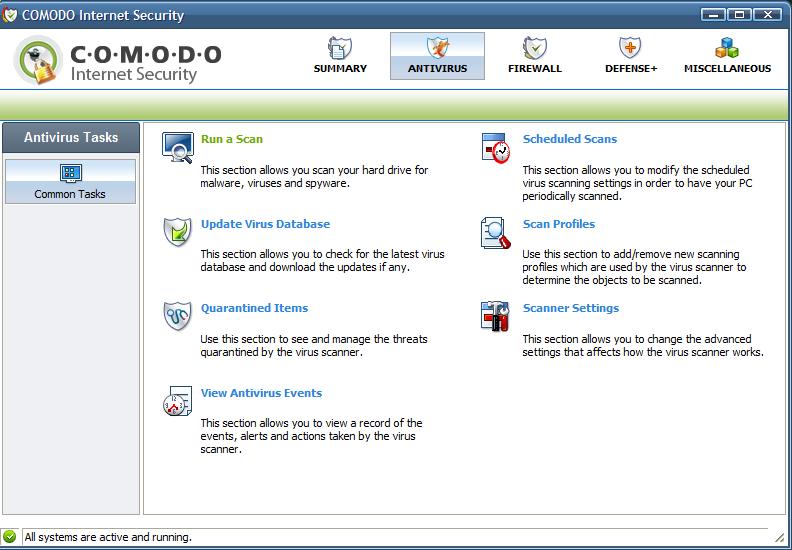Open the Scheduled Scans link
Screen dimensions: 792x550
click(570, 139)
